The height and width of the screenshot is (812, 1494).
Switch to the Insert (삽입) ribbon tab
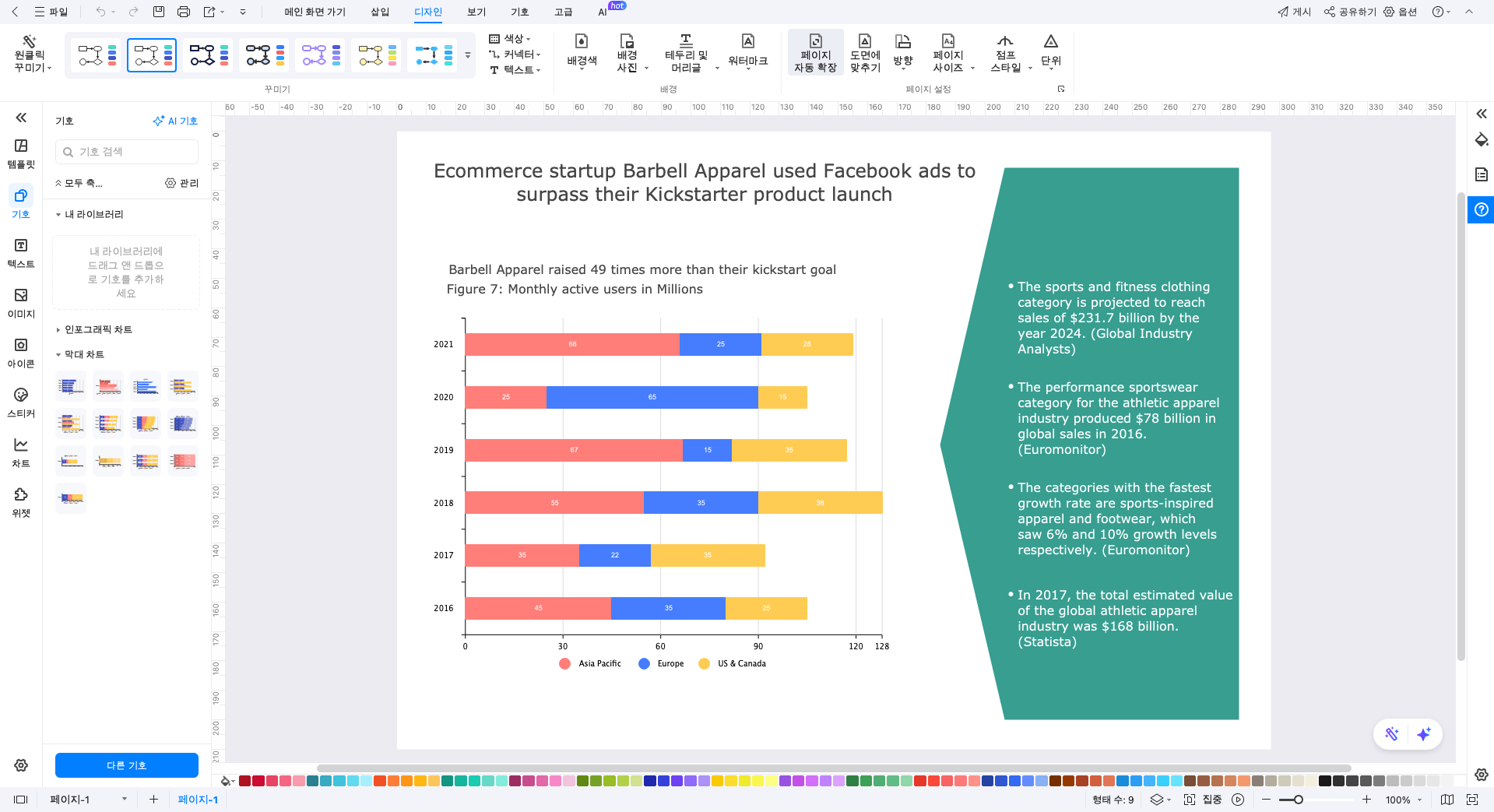tap(380, 12)
